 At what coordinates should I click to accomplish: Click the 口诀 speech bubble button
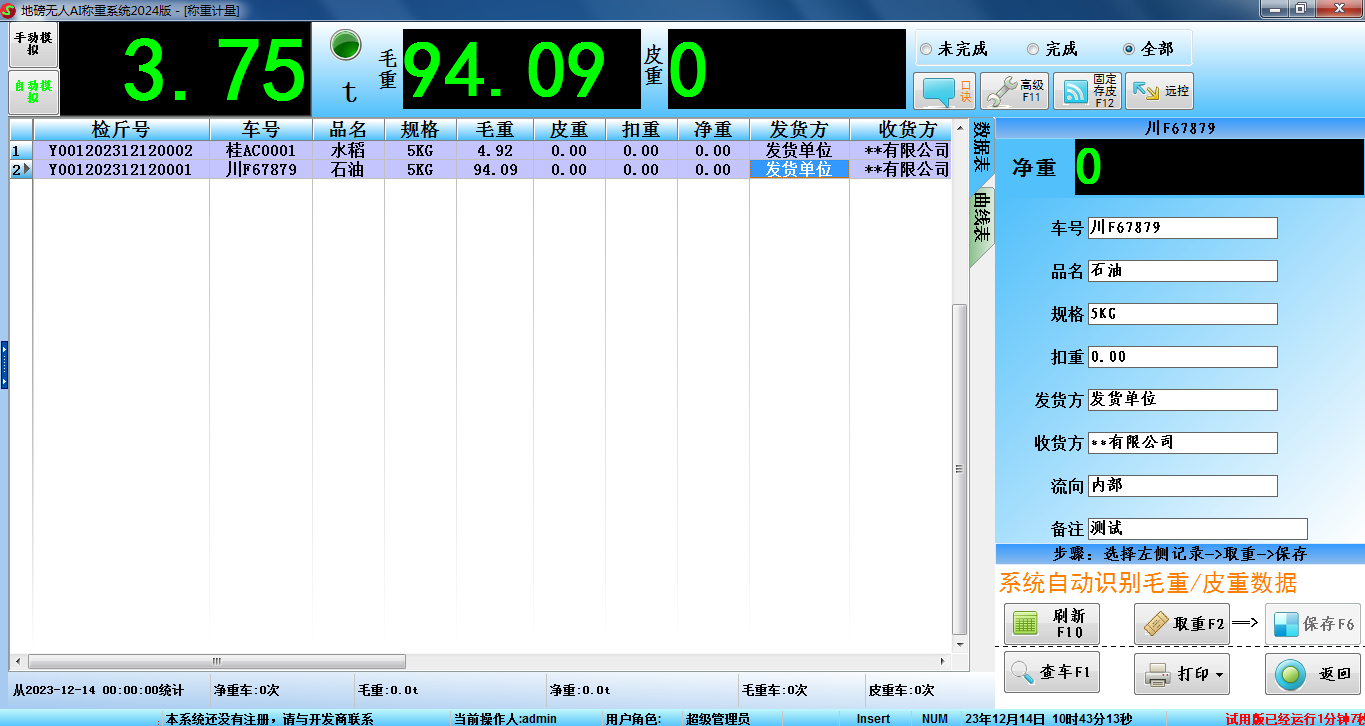(945, 91)
